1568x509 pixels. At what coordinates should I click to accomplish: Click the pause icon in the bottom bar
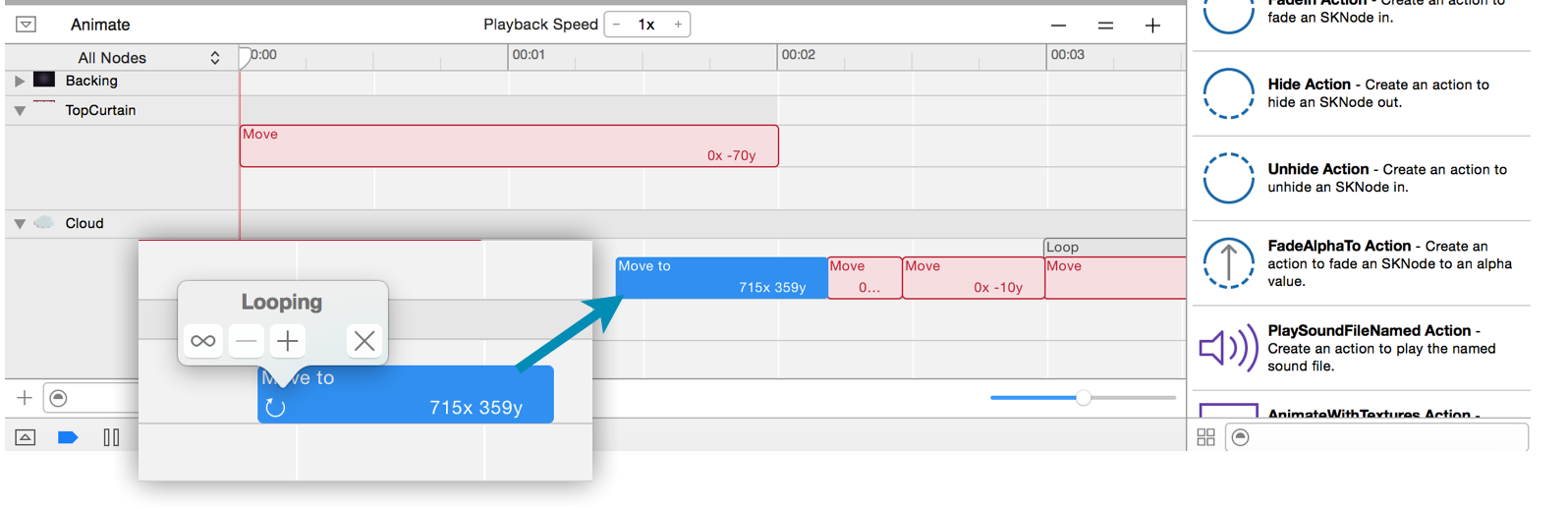click(x=111, y=437)
